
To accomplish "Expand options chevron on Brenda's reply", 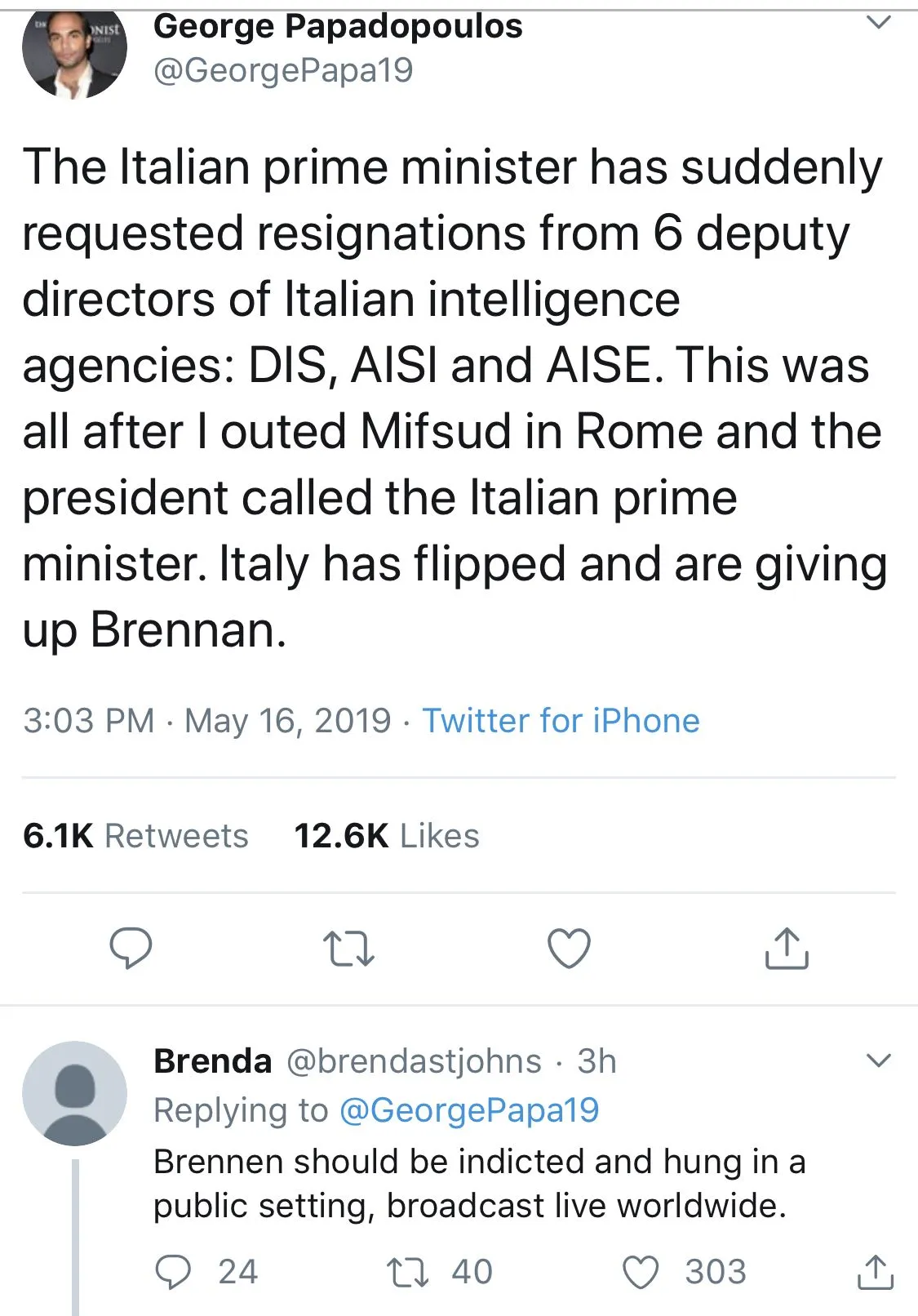I will tap(878, 1060).
